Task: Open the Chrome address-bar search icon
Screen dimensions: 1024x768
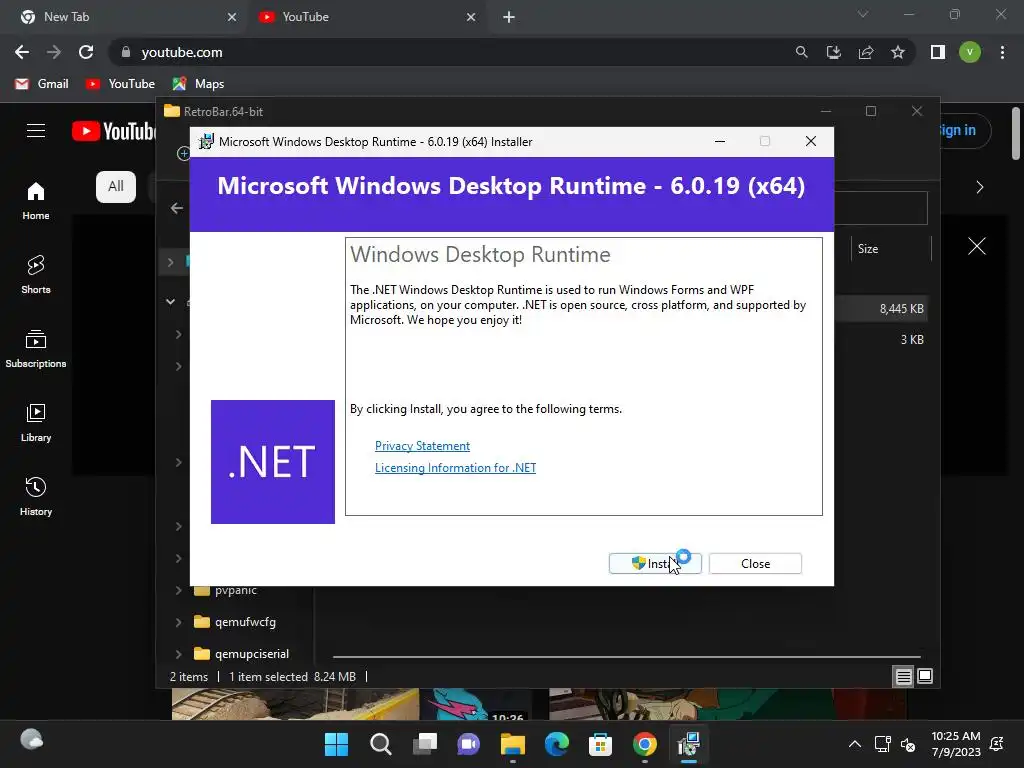Action: (x=801, y=52)
